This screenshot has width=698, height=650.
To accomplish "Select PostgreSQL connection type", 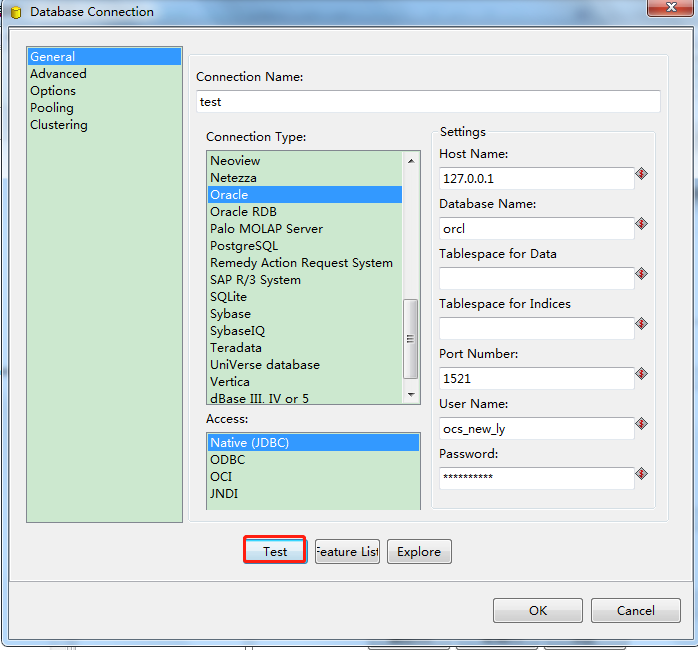I will click(305, 246).
